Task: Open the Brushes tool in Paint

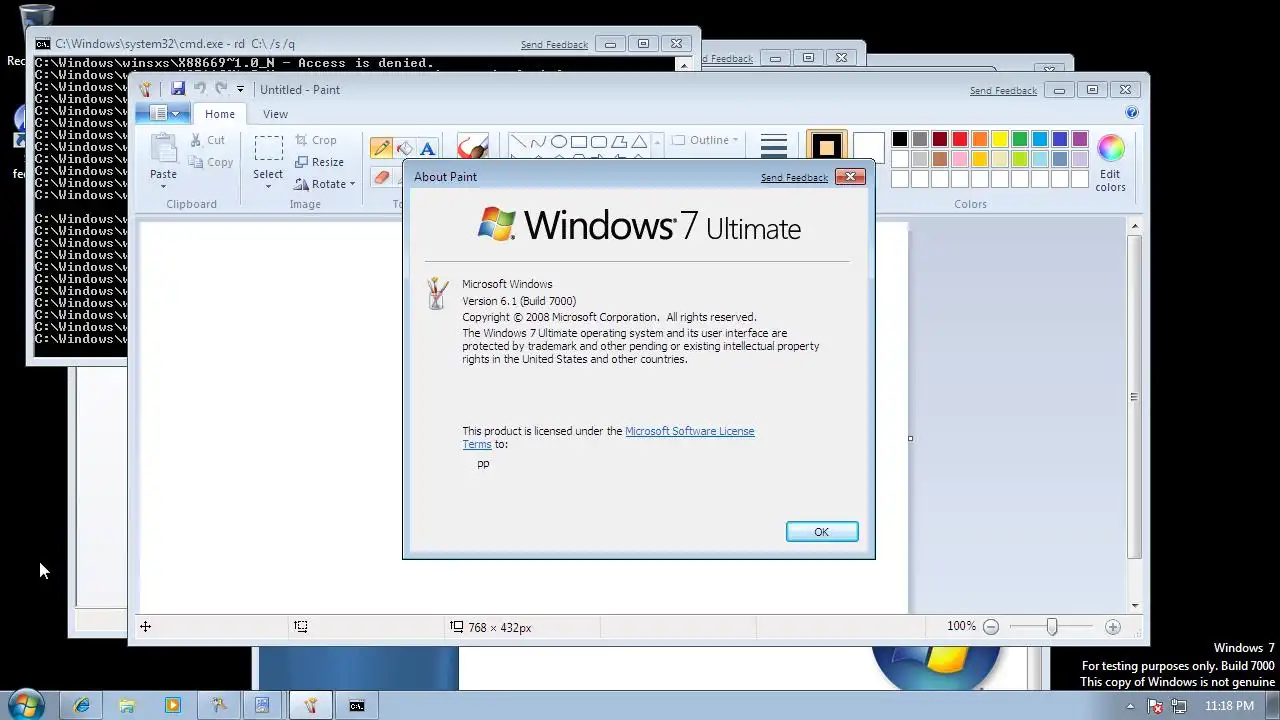Action: (472, 147)
